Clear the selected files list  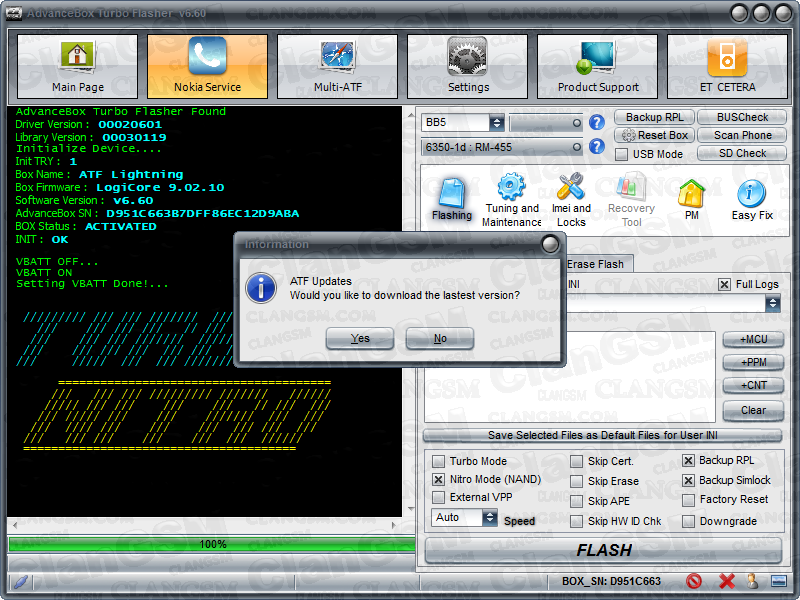coord(753,410)
